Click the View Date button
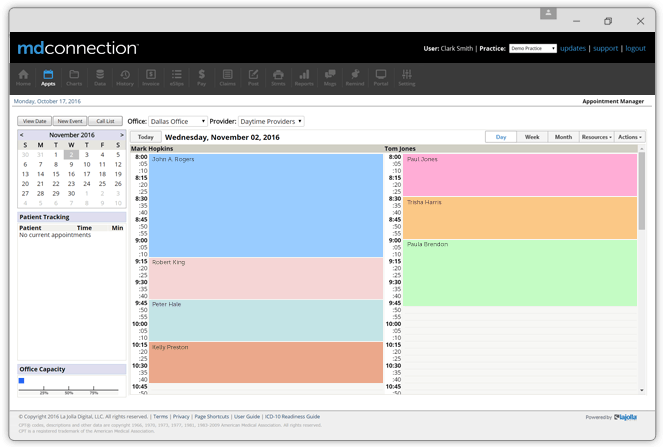The width and height of the screenshot is (663, 447). 35,121
